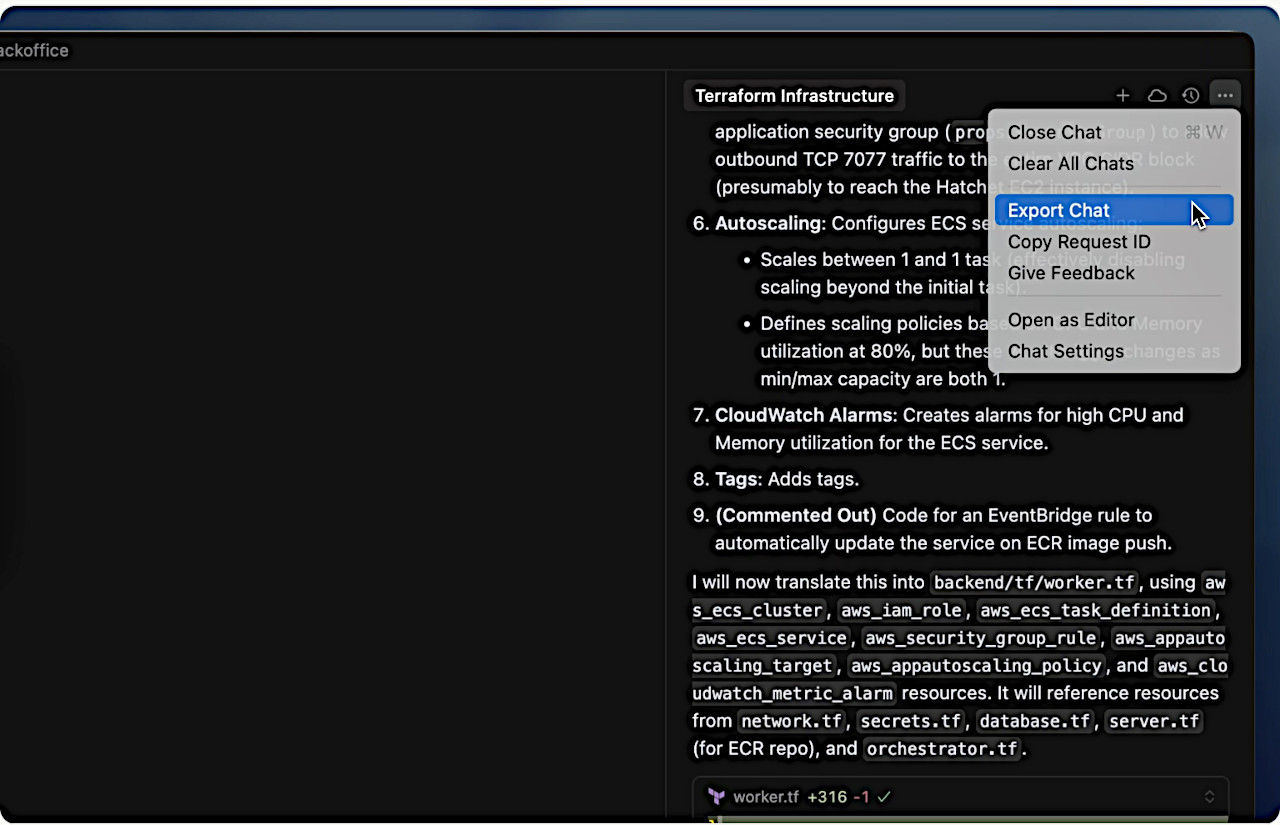Image resolution: width=1280 pixels, height=825 pixels.
Task: Click Terraform icon beside worker.tf
Action: click(x=716, y=797)
